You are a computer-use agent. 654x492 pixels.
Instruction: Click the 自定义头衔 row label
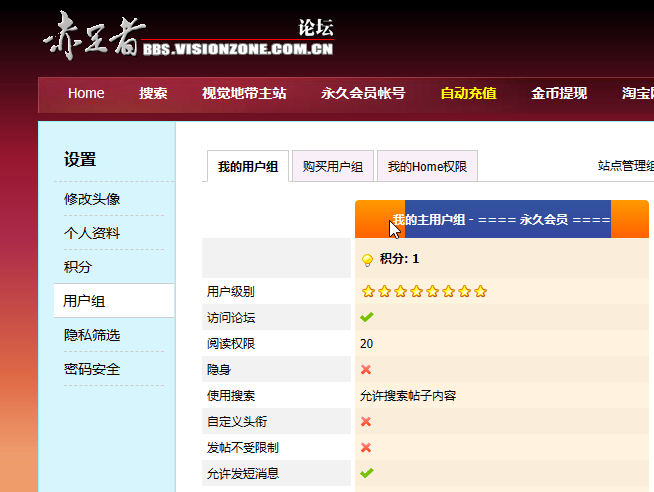click(237, 422)
